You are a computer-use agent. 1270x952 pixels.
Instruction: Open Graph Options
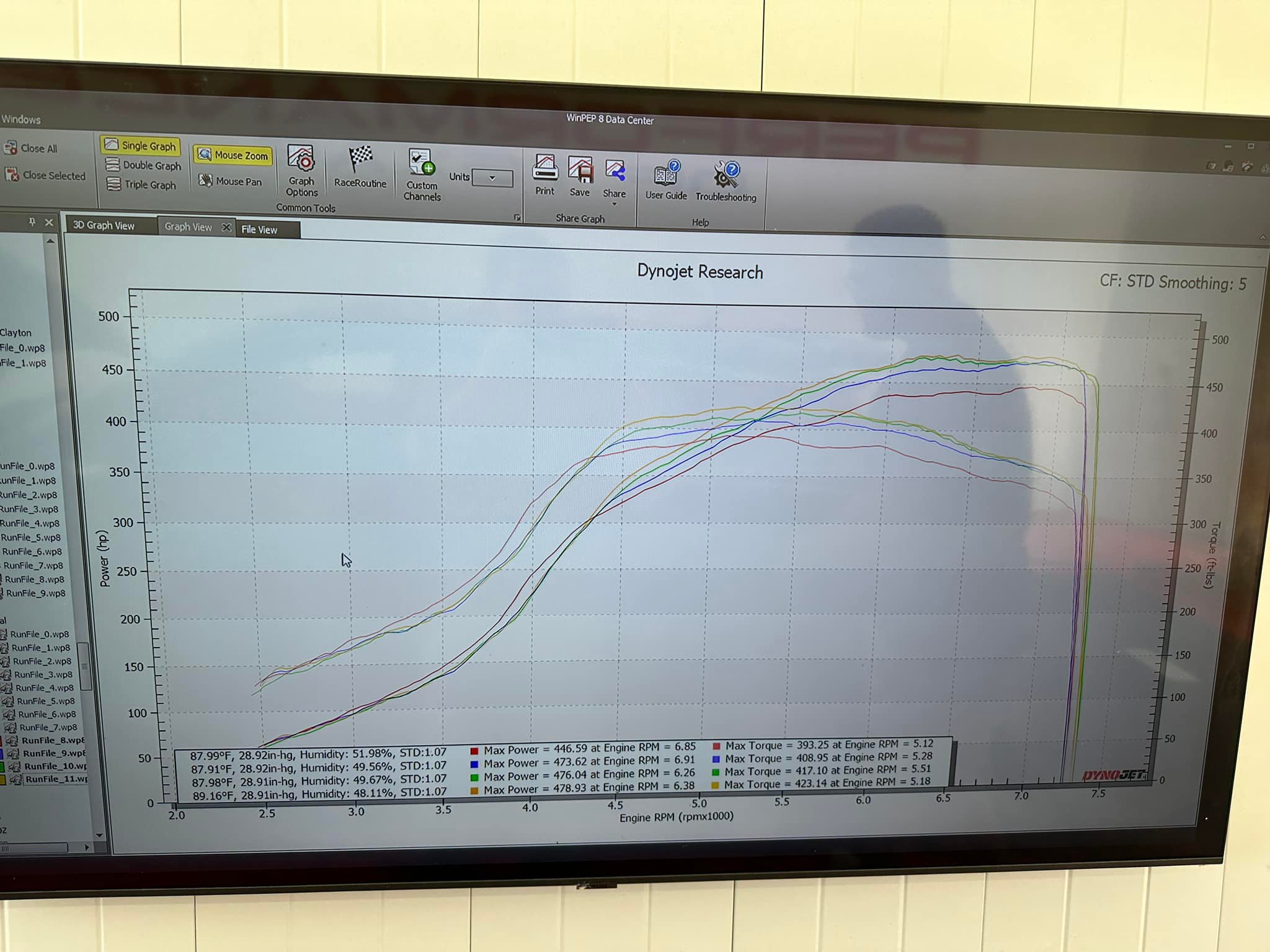click(301, 170)
